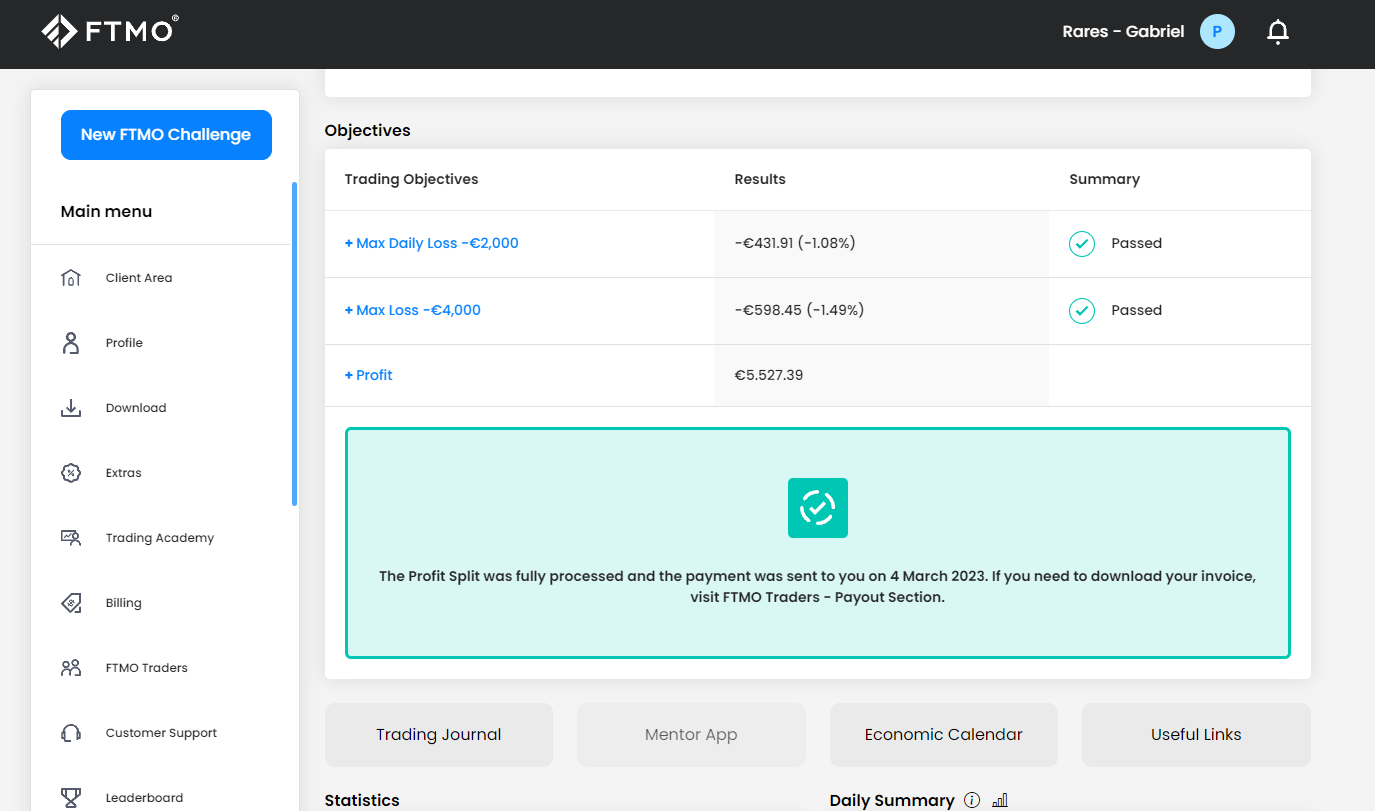Open the user avatar P icon

(x=1217, y=32)
